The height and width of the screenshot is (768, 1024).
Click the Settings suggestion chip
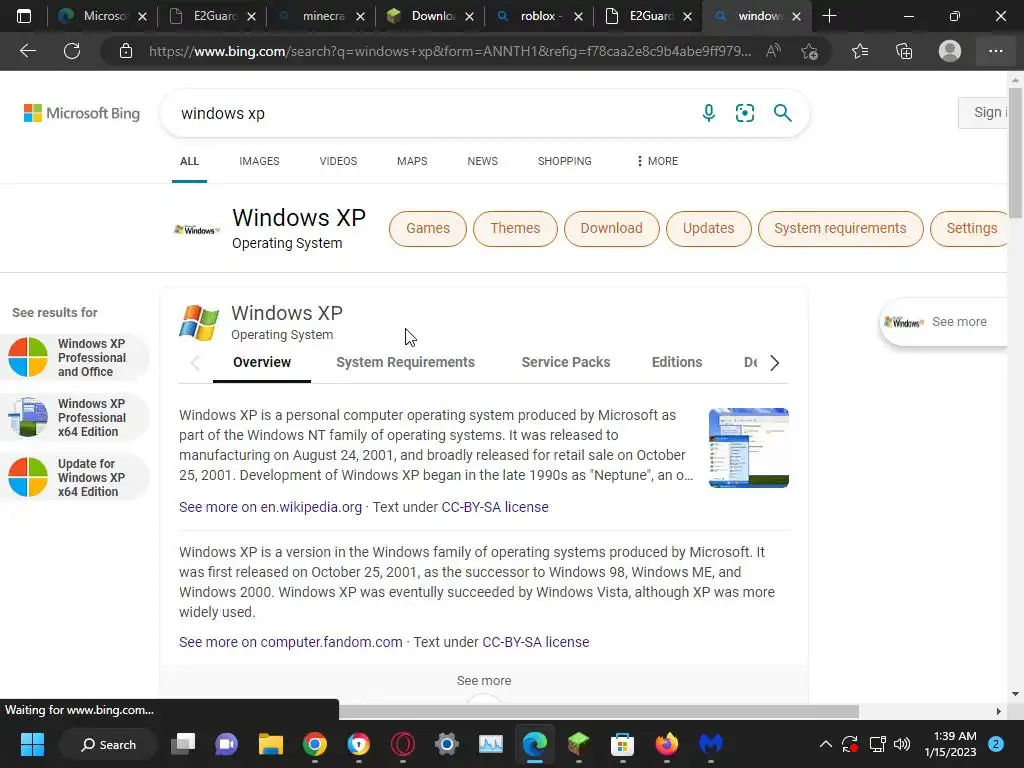tap(971, 229)
